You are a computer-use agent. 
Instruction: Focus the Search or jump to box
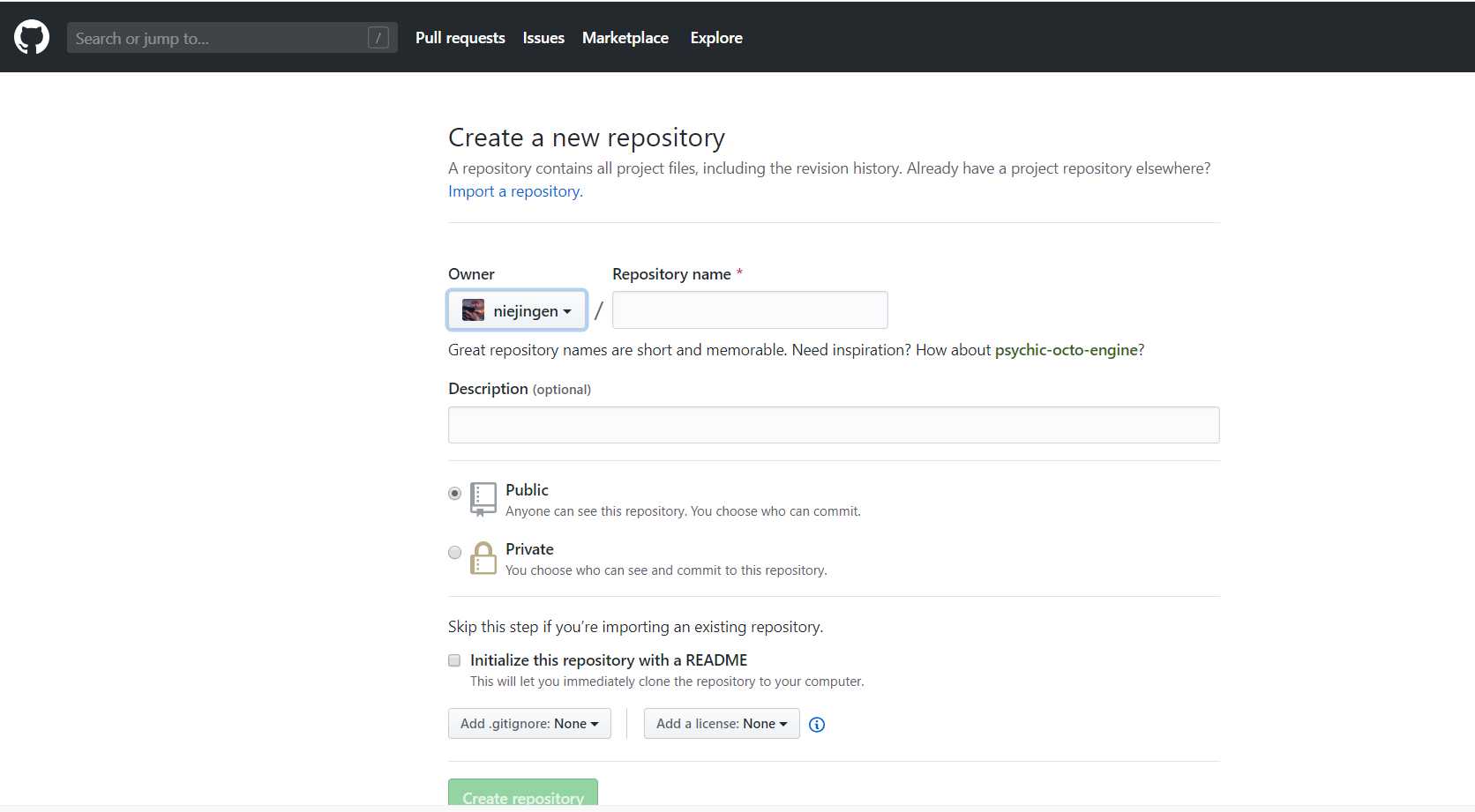point(232,38)
